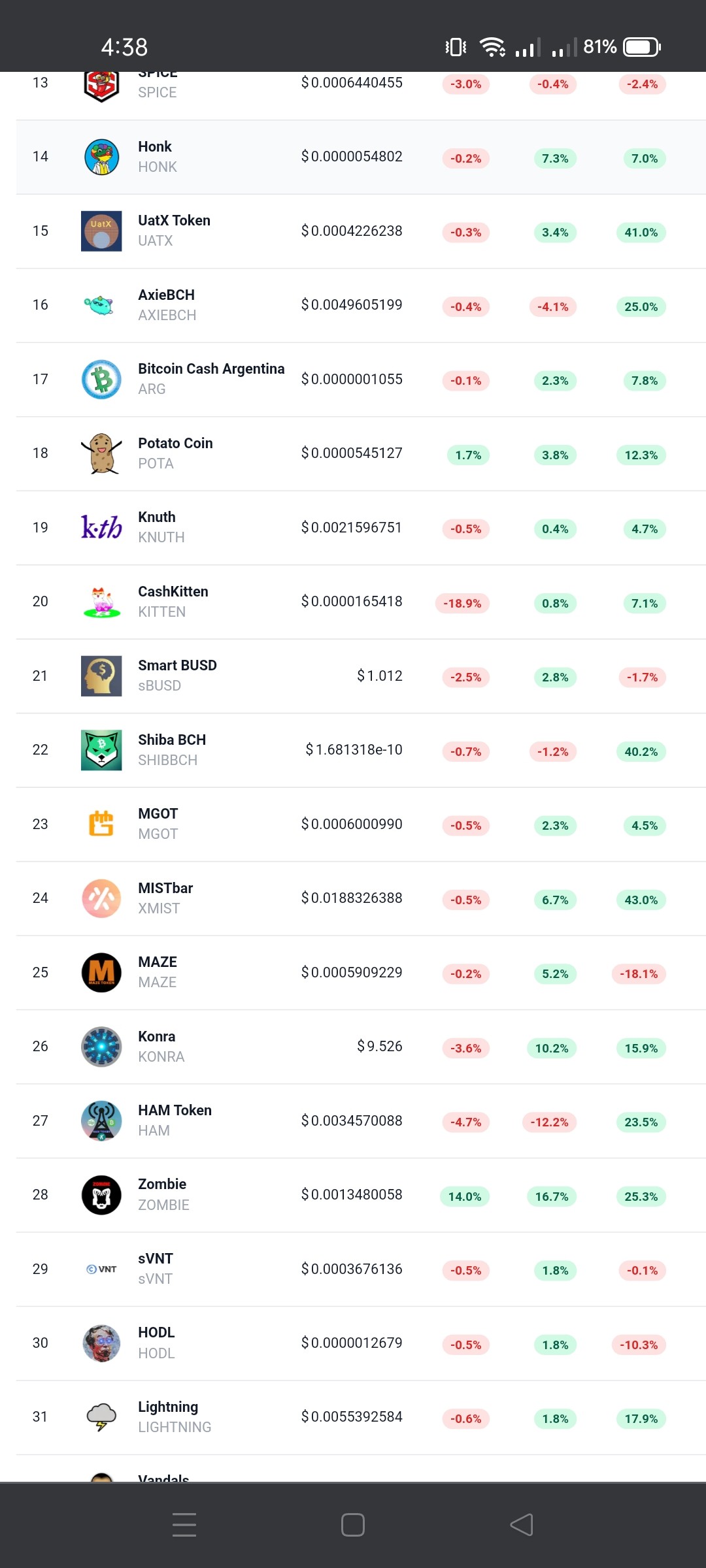The image size is (706, 1568).
Task: Select the Zombie token icon
Action: tap(101, 1195)
